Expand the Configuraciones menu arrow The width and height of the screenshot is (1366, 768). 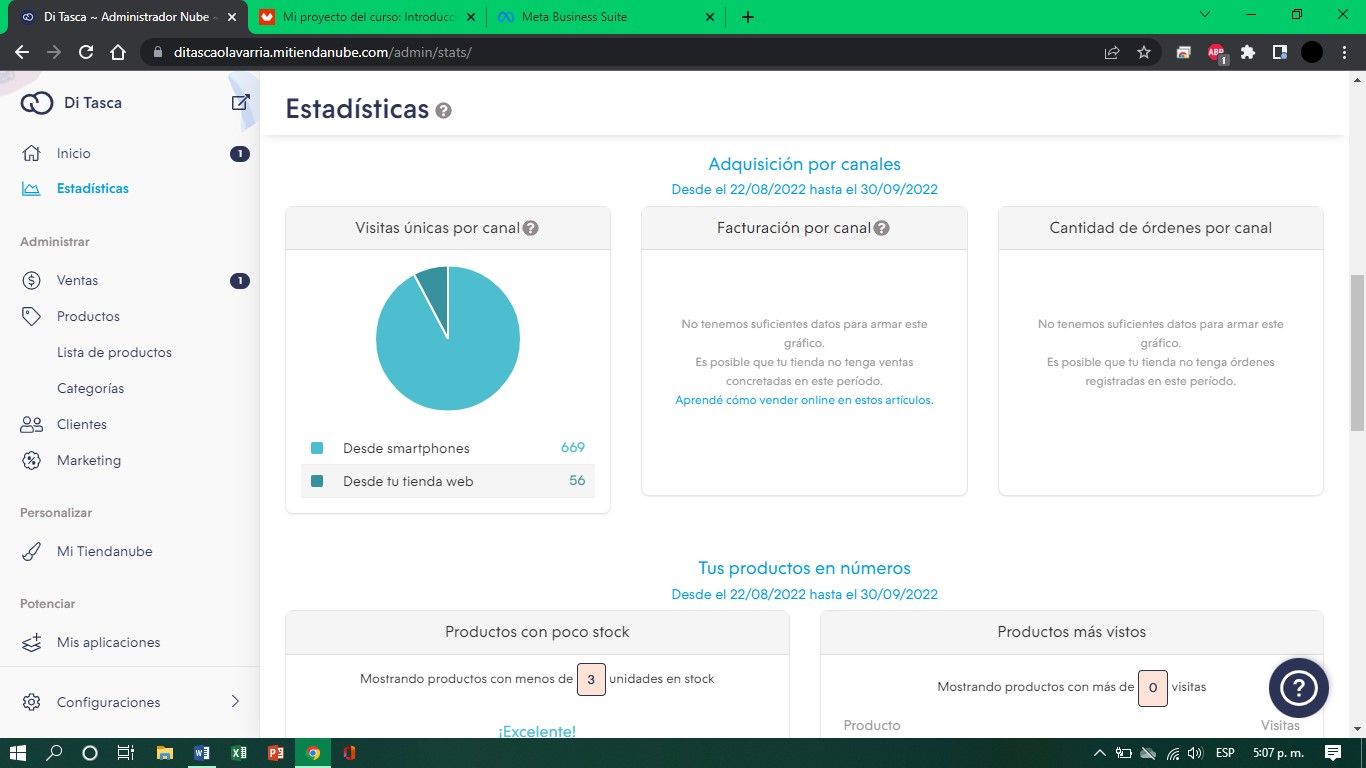[x=236, y=702]
